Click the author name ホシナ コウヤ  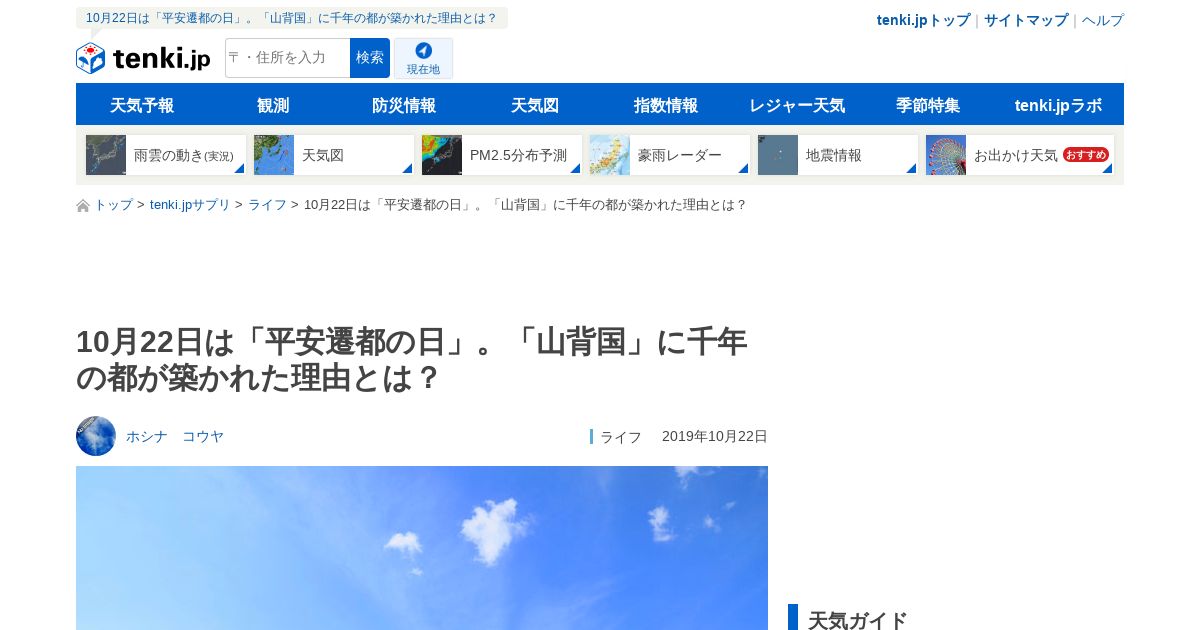coord(175,436)
